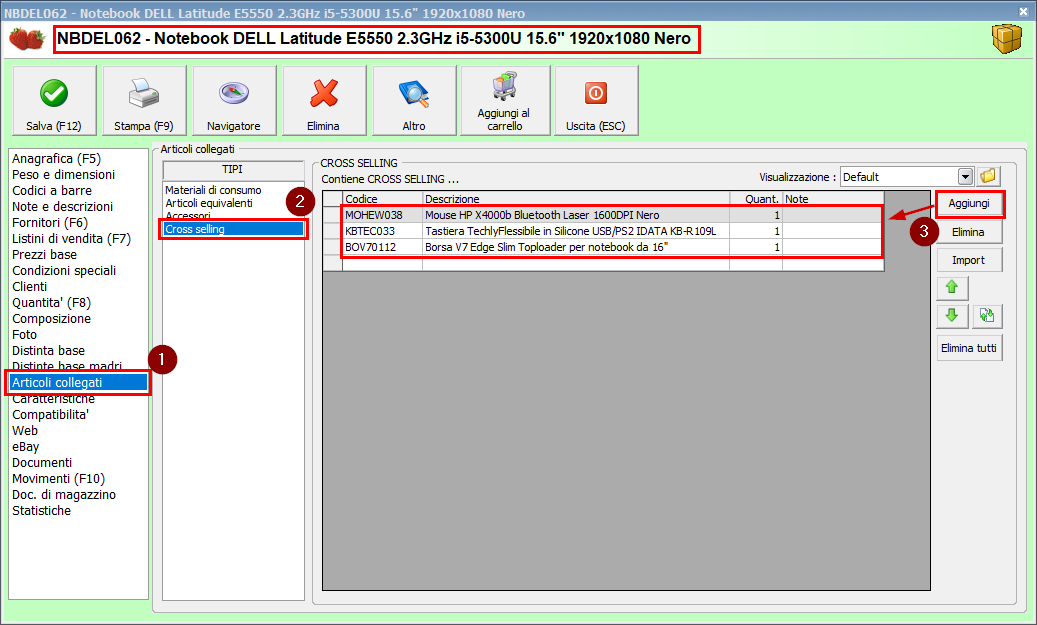Click the Elimina red X toolbar button

(324, 101)
